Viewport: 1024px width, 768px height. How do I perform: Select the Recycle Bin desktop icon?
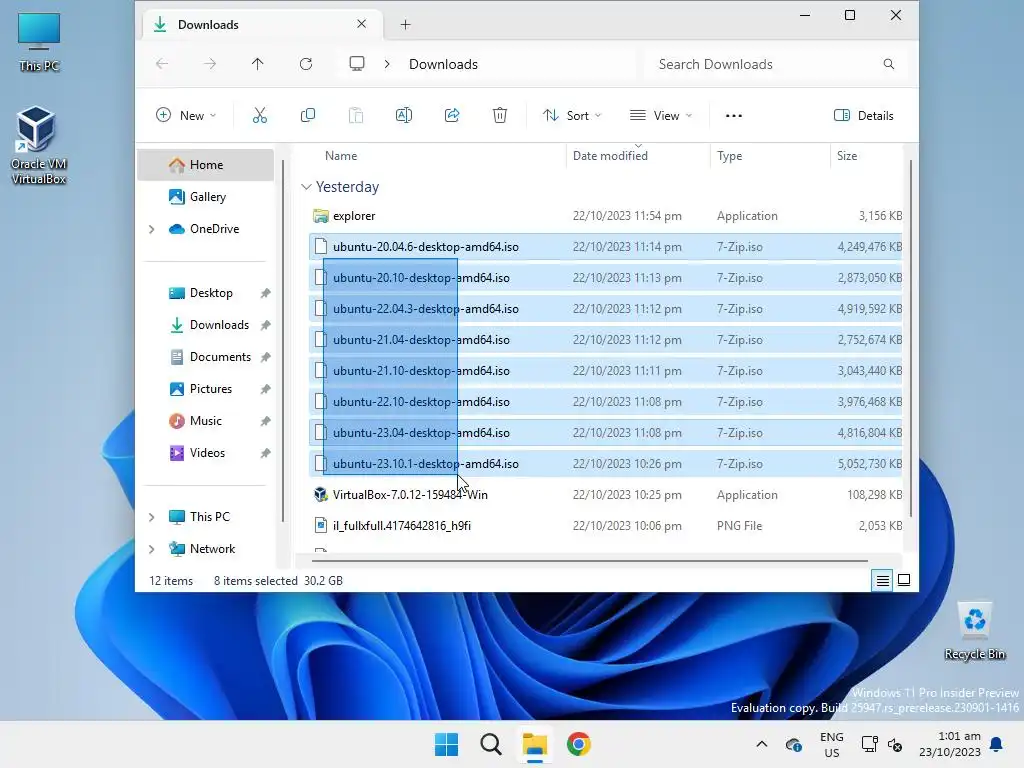click(974, 631)
